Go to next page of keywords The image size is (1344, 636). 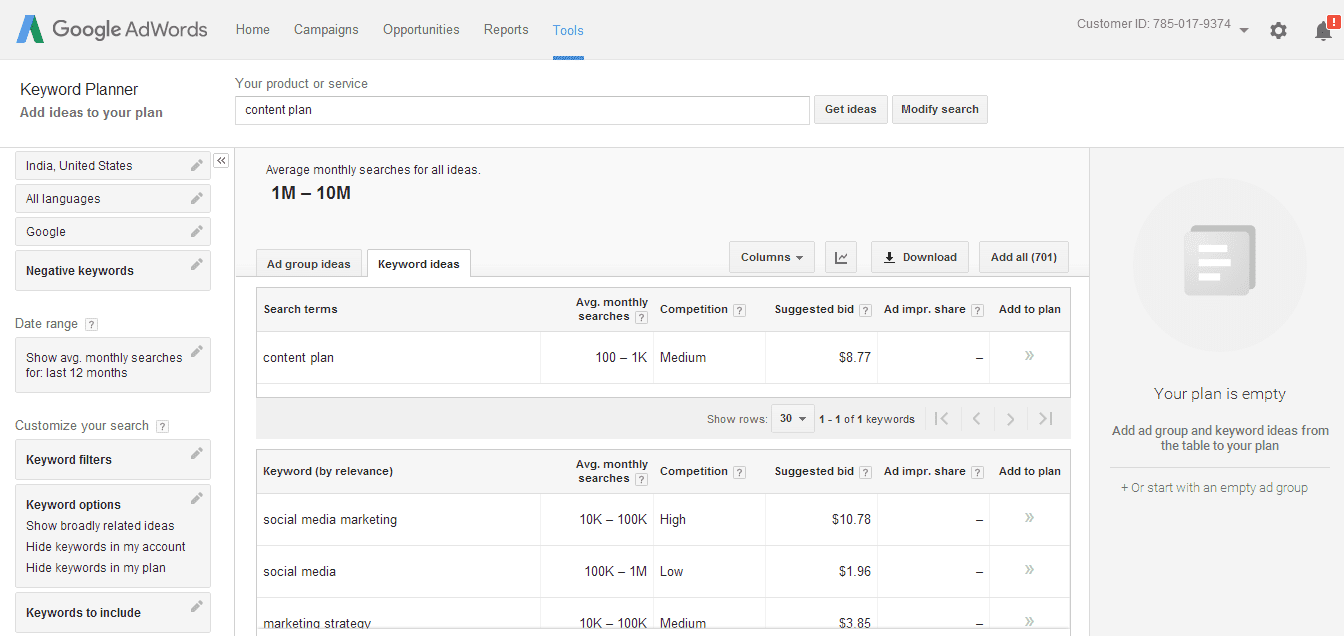point(1011,419)
